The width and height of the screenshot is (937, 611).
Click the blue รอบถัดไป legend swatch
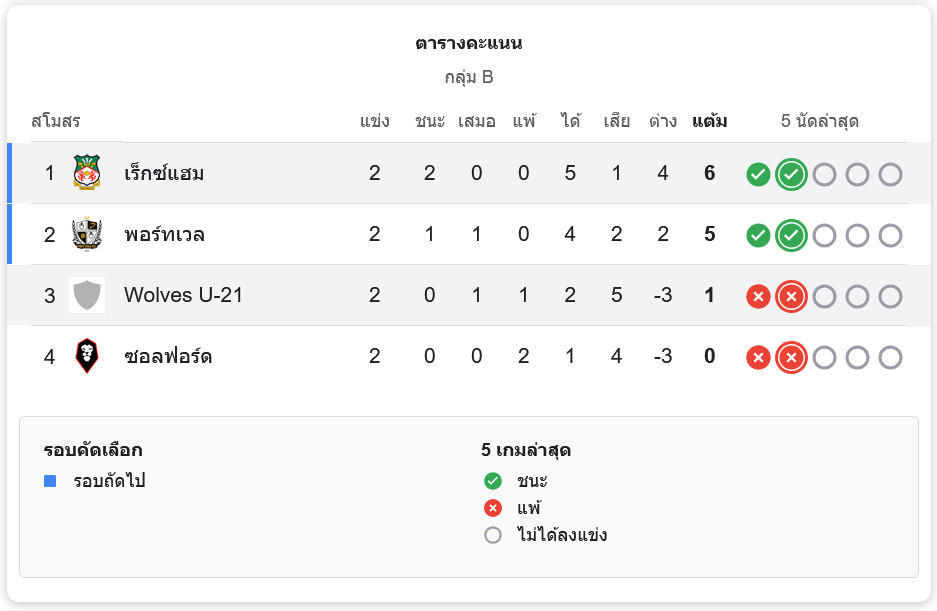pyautogui.click(x=50, y=481)
